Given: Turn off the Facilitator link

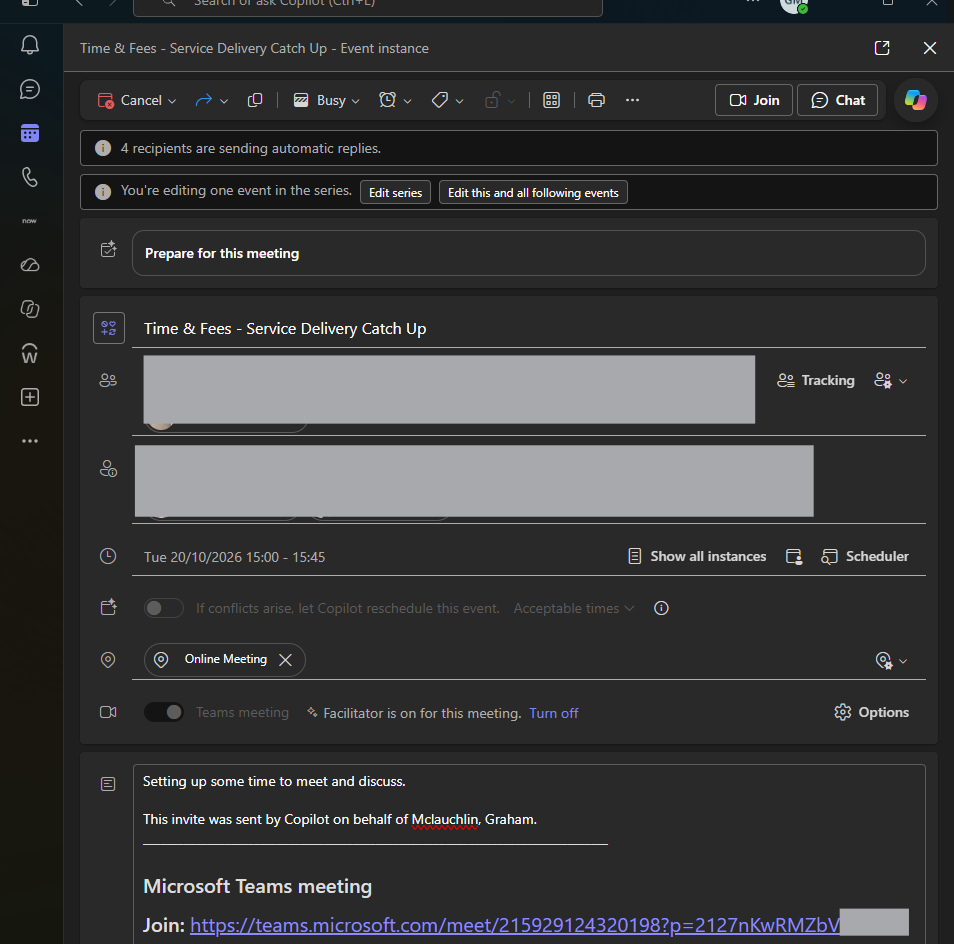Looking at the screenshot, I should tap(554, 713).
